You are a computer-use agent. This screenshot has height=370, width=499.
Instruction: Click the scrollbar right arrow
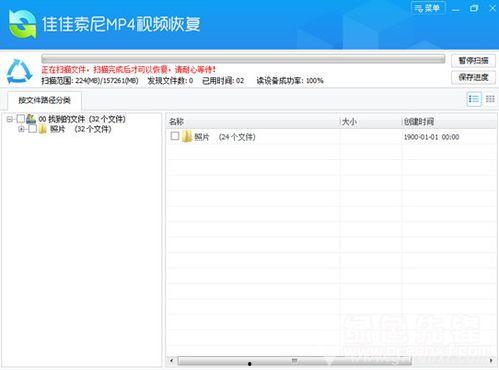coord(491,361)
